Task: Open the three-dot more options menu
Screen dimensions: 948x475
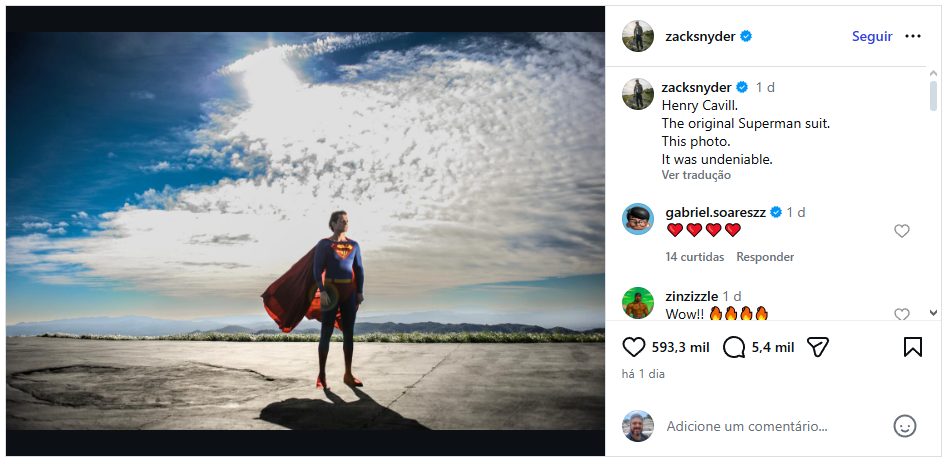Action: [912, 36]
